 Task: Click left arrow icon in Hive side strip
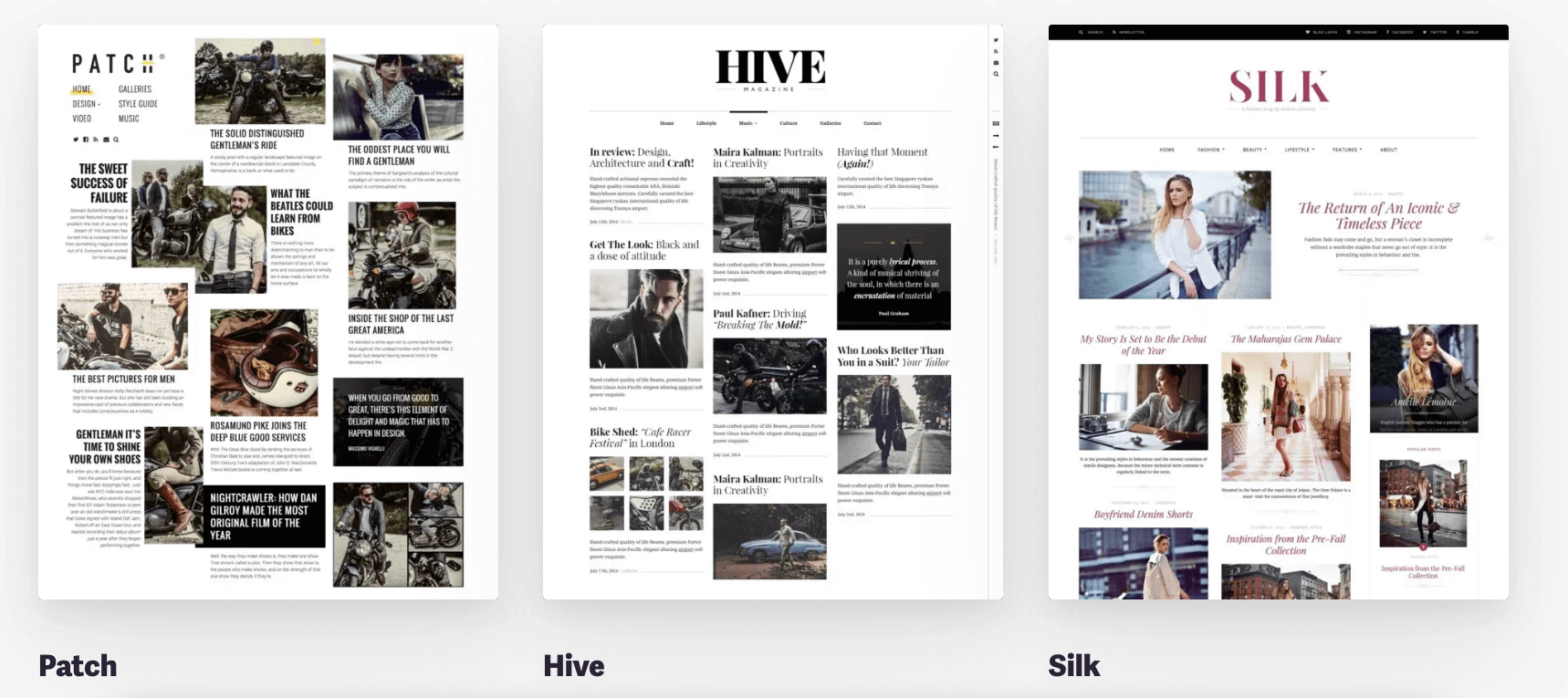pyautogui.click(x=996, y=147)
